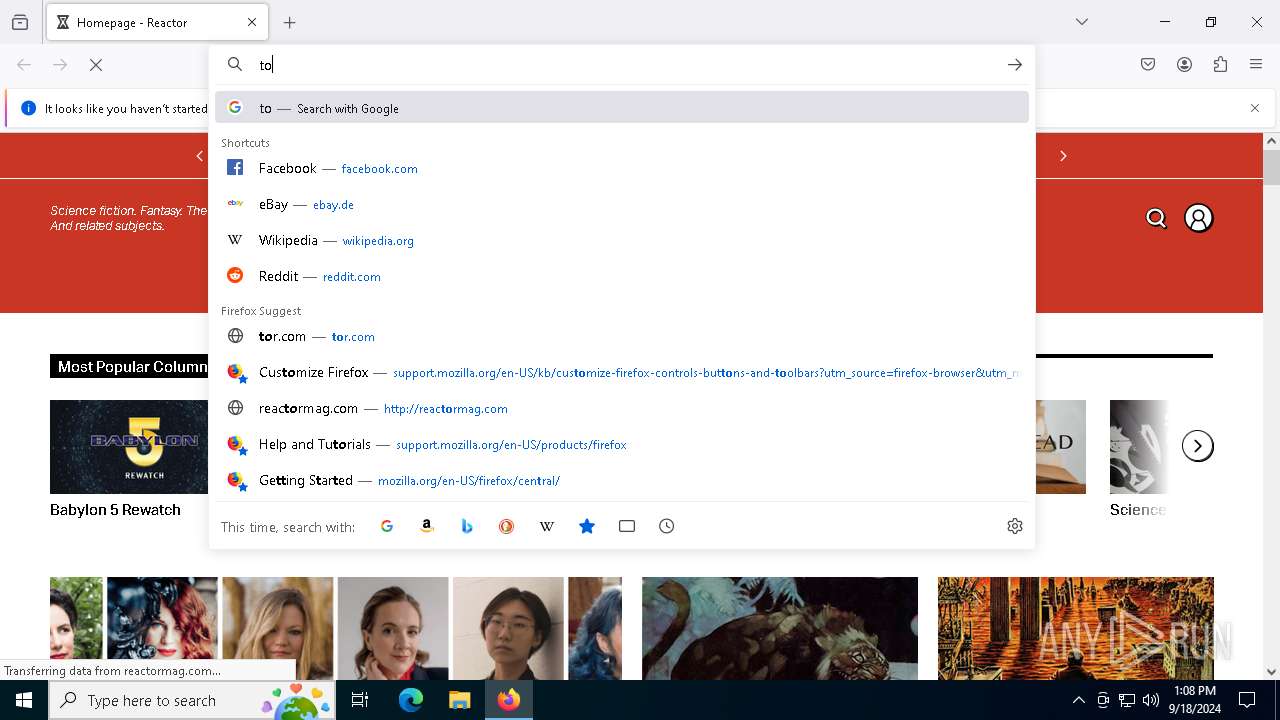Search history with clock icon
The width and height of the screenshot is (1280, 720).
[x=667, y=526]
